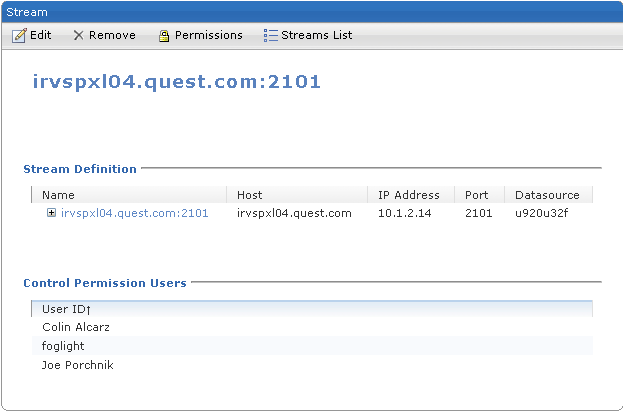Click the Remove X icon
This screenshot has height=412, width=623.
tap(78, 35)
